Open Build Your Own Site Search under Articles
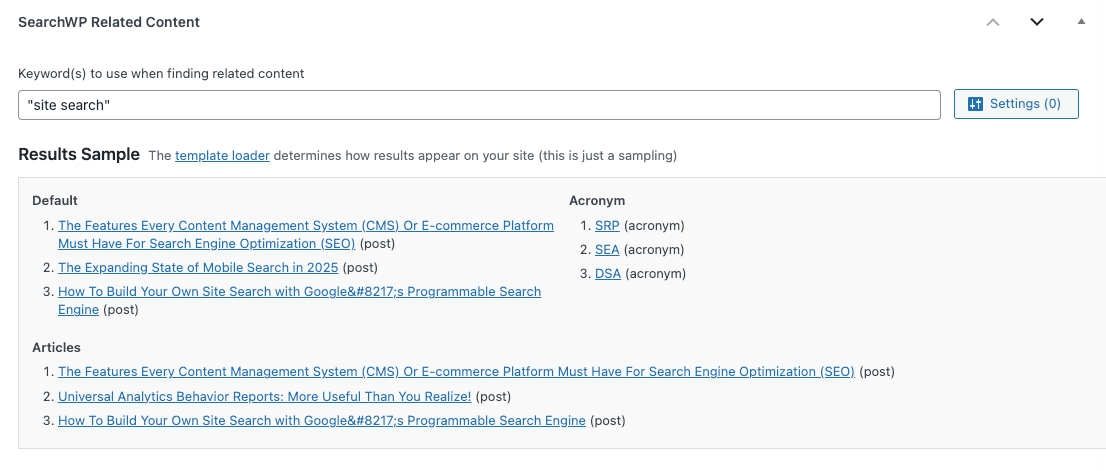Screen dimensions: 1106x471 pyautogui.click(x=321, y=421)
